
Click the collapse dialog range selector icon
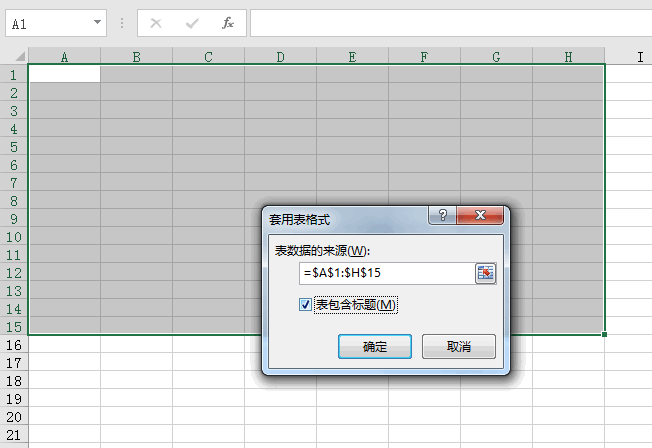[485, 273]
